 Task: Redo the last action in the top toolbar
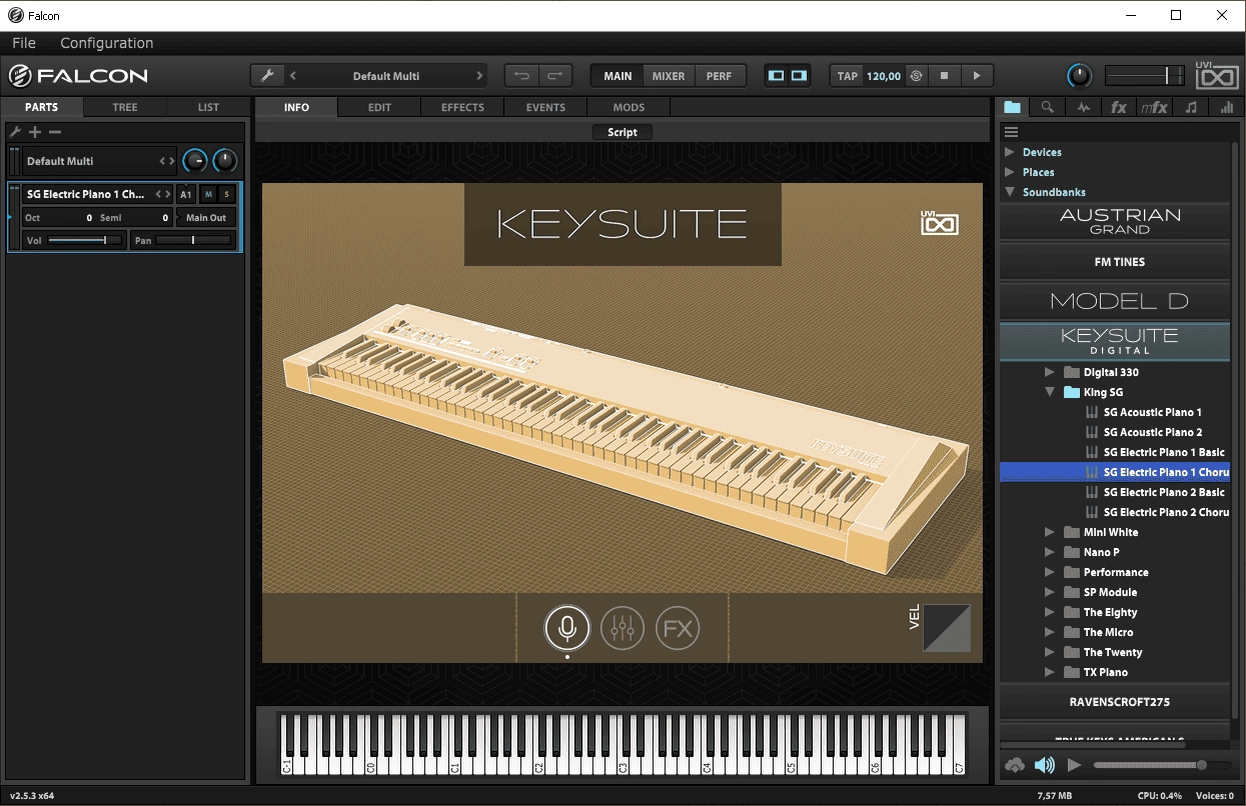pos(556,76)
